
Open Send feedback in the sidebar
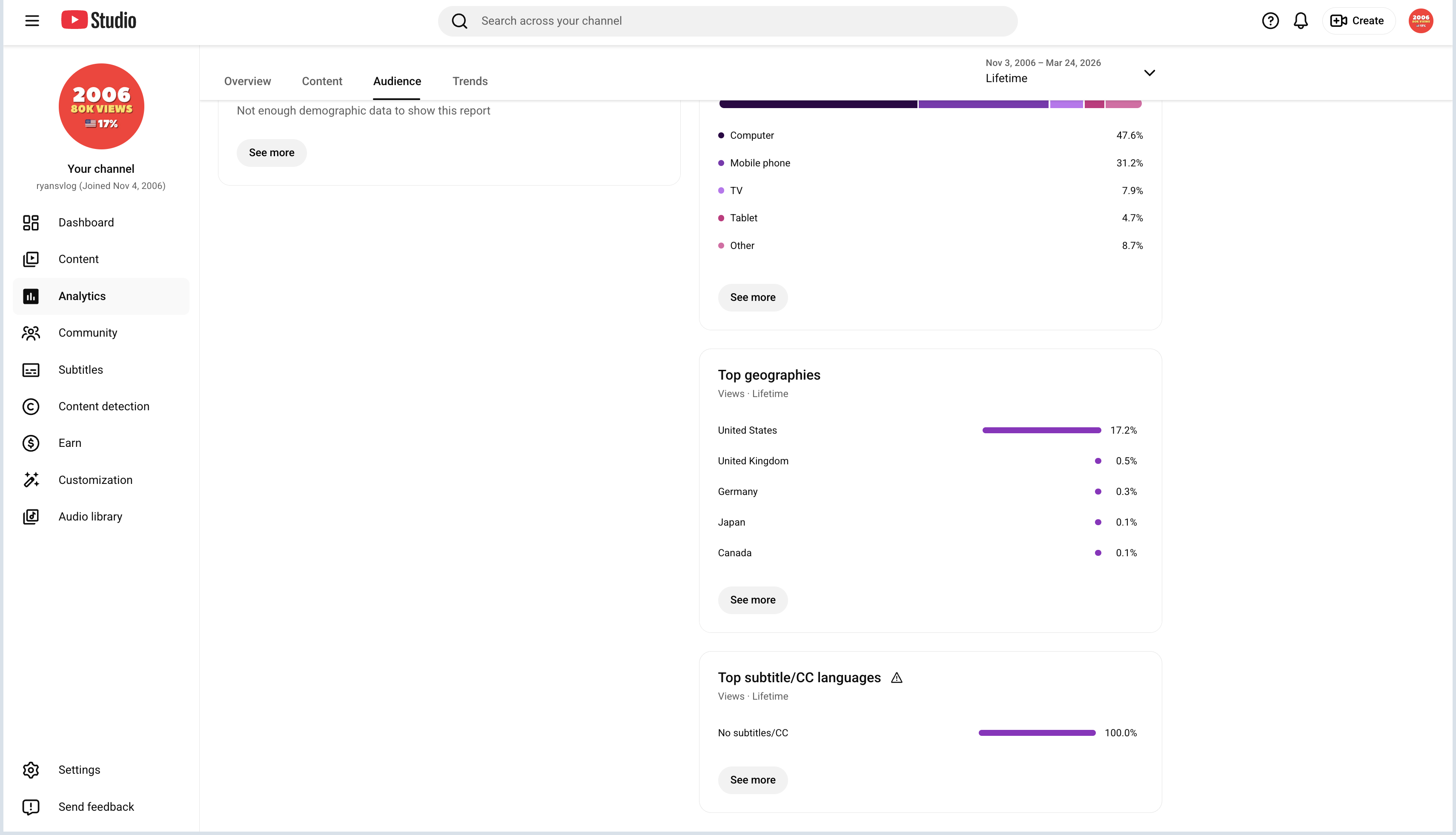[x=101, y=807]
